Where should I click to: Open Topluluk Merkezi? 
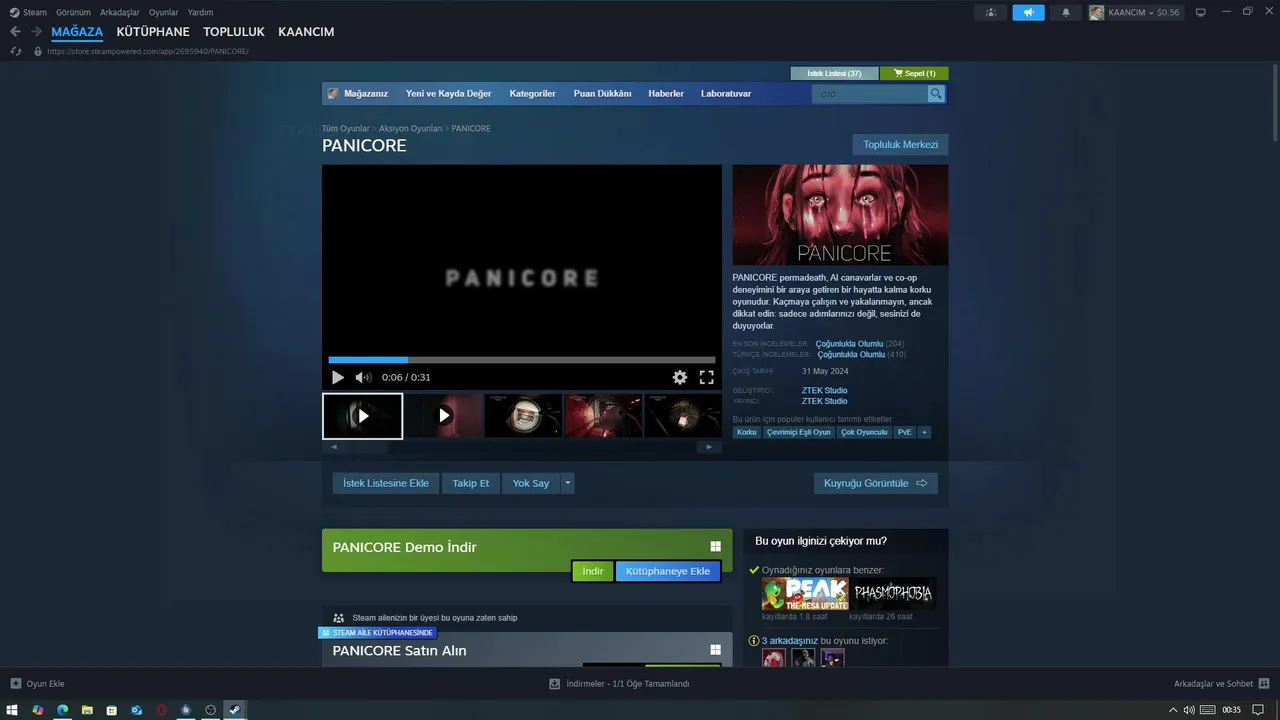click(x=900, y=145)
